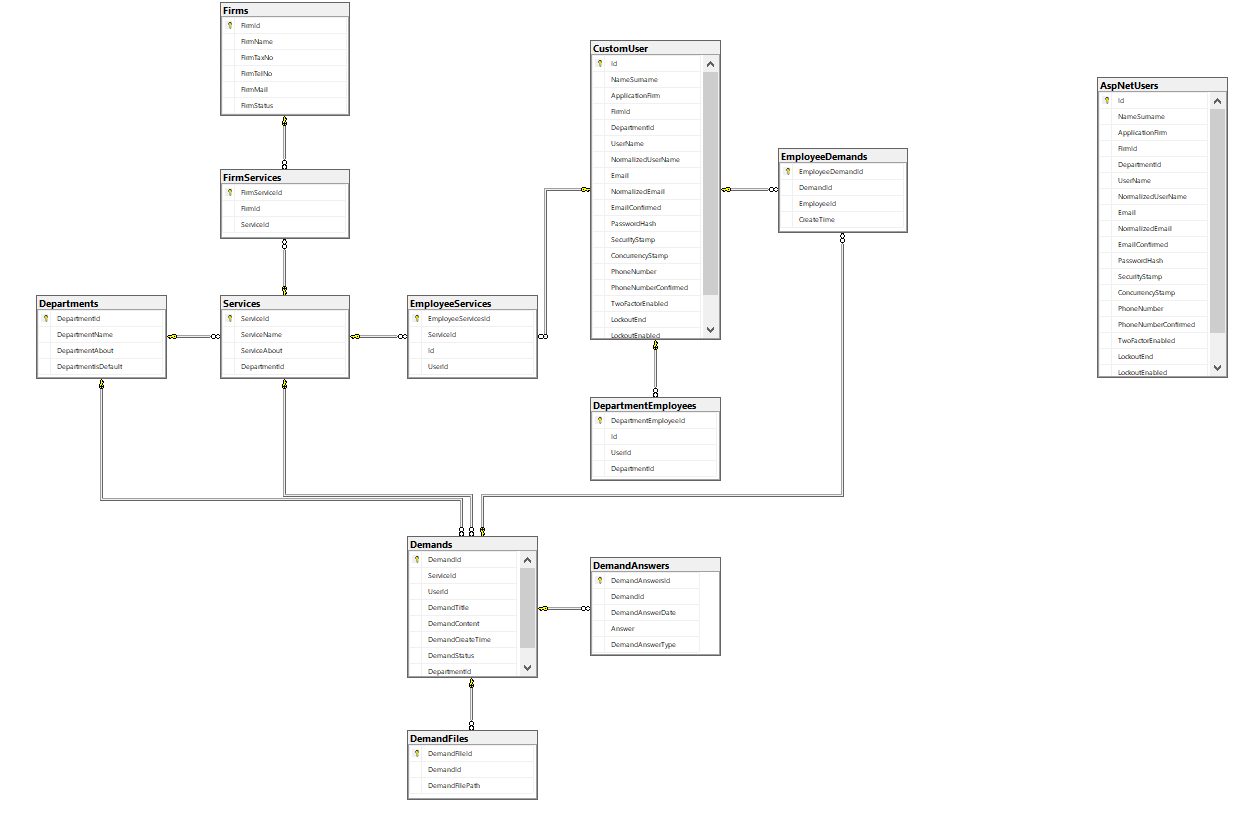Image resolution: width=1246 pixels, height=815 pixels.
Task: Select the DemandAnswers table header
Action: pyautogui.click(x=655, y=565)
